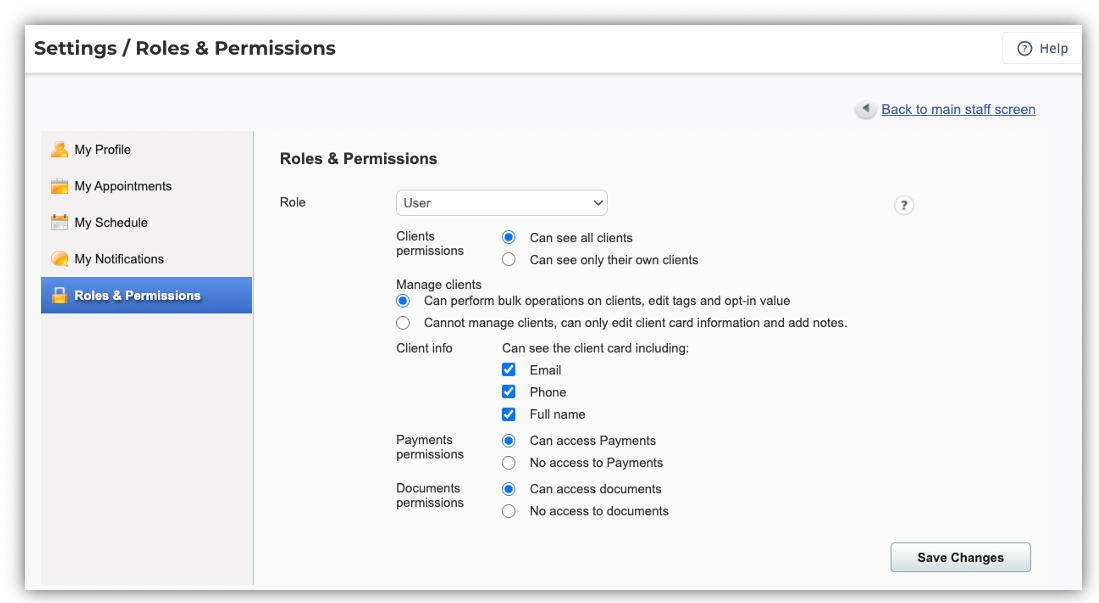Click the "Client info" label
1099x603 pixels.
click(424, 348)
